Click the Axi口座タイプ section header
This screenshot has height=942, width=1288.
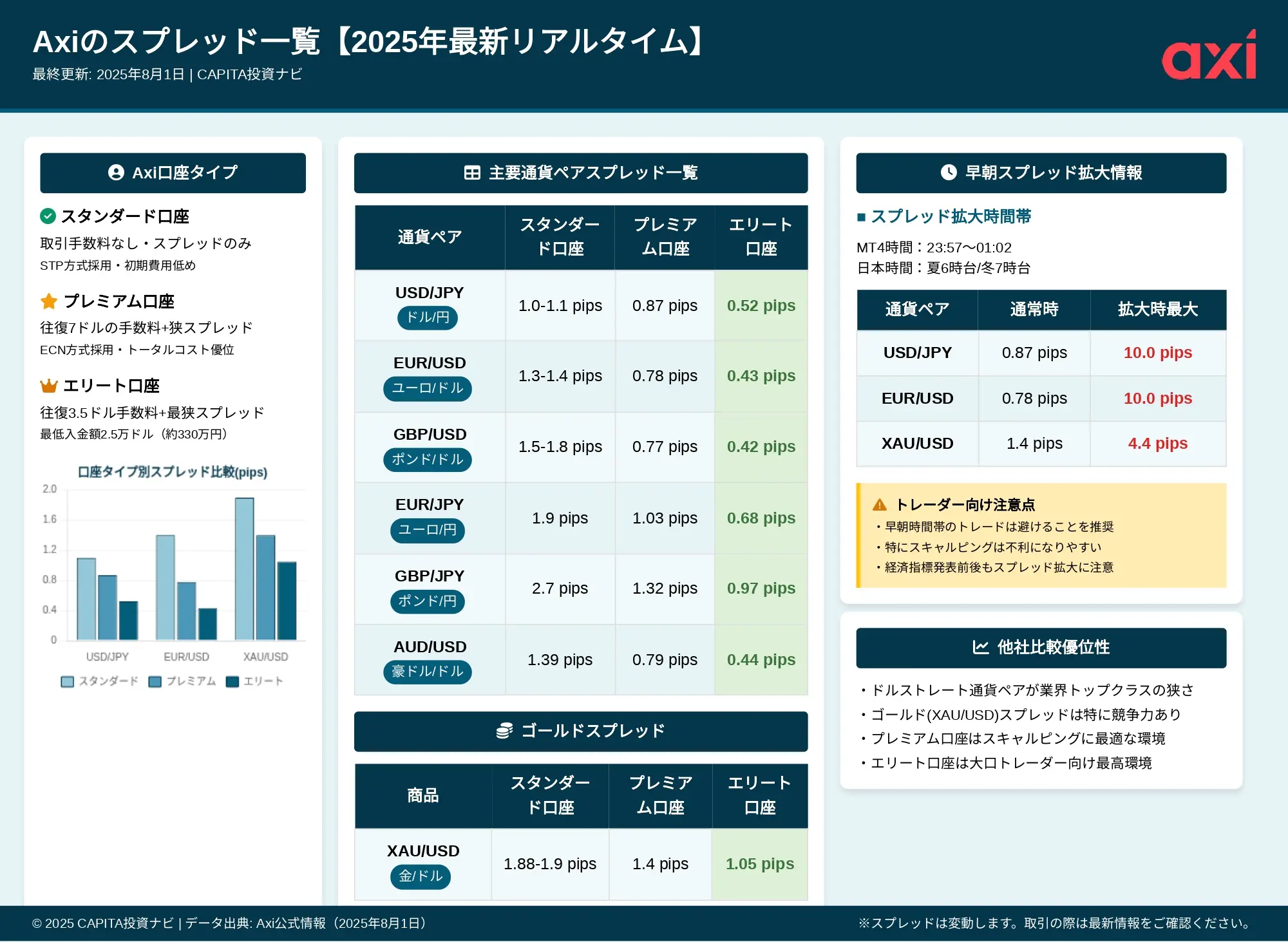point(173,173)
